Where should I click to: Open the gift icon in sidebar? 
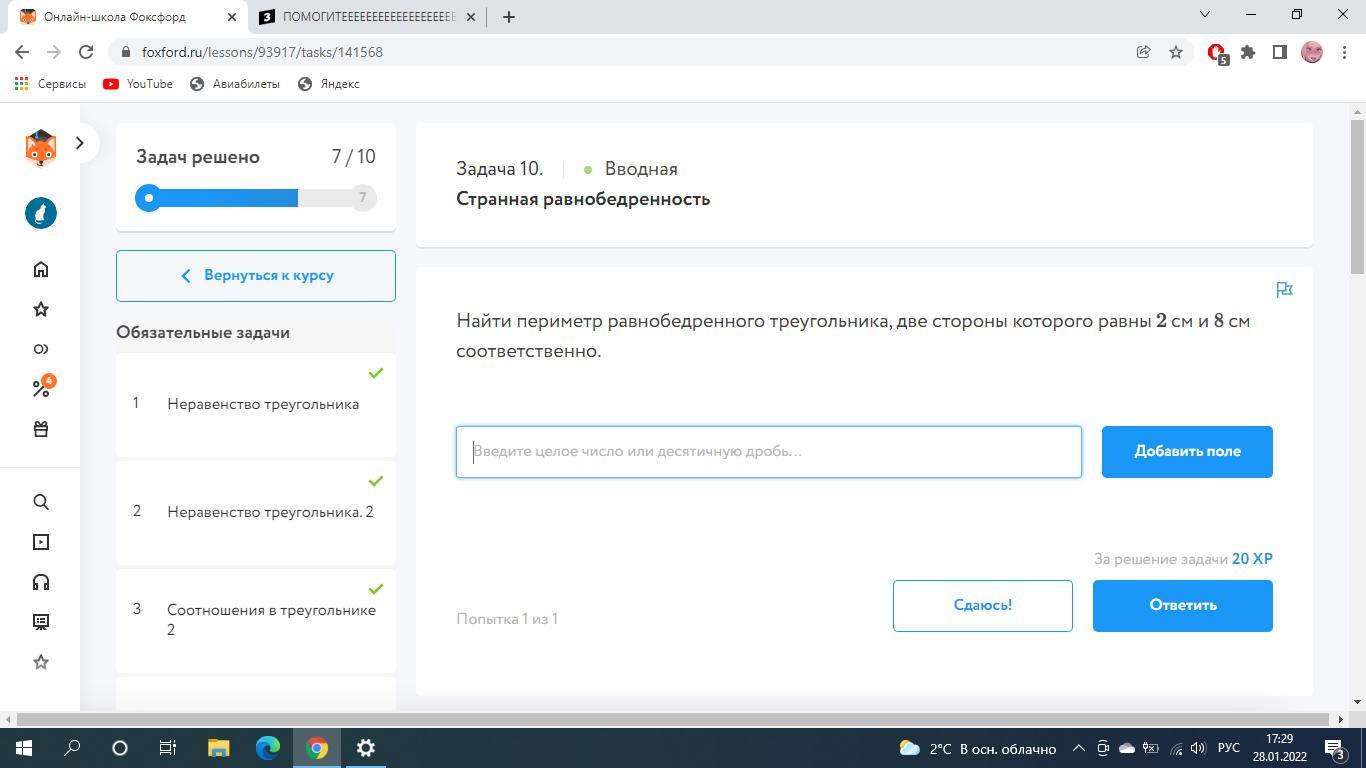point(41,429)
